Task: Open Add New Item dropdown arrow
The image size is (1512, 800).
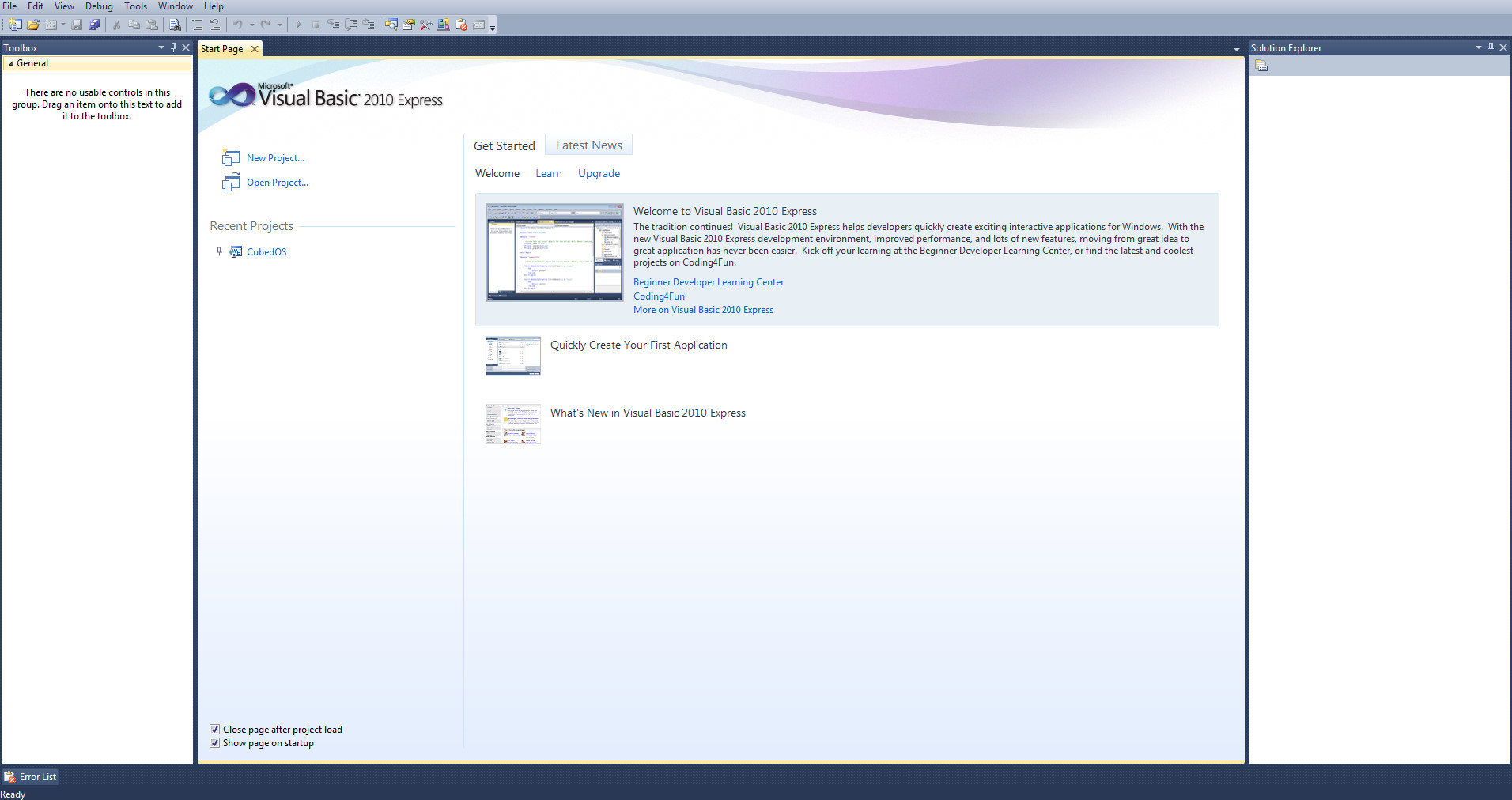Action: pyautogui.click(x=63, y=25)
